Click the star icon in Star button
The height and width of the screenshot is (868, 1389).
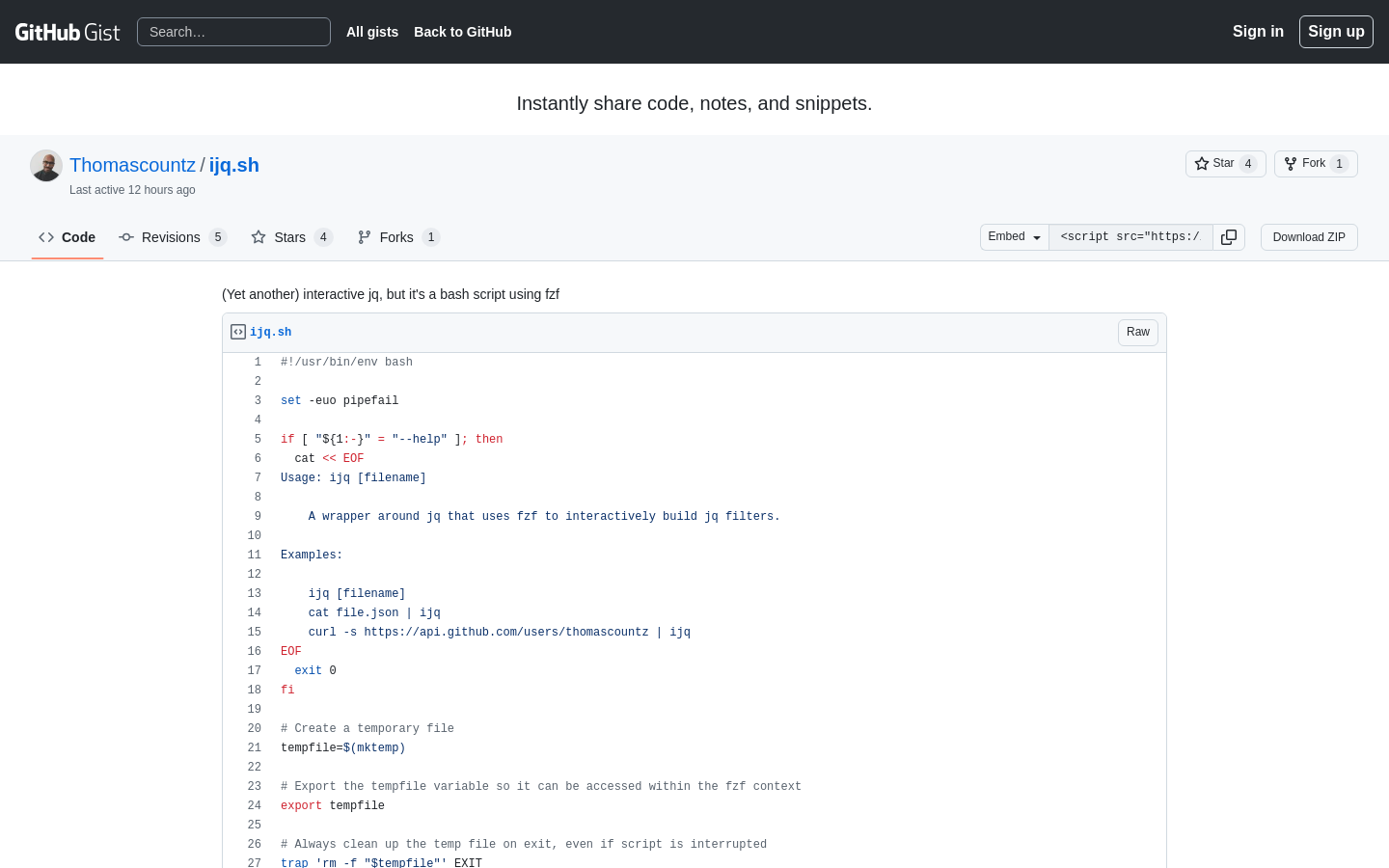[1202, 164]
